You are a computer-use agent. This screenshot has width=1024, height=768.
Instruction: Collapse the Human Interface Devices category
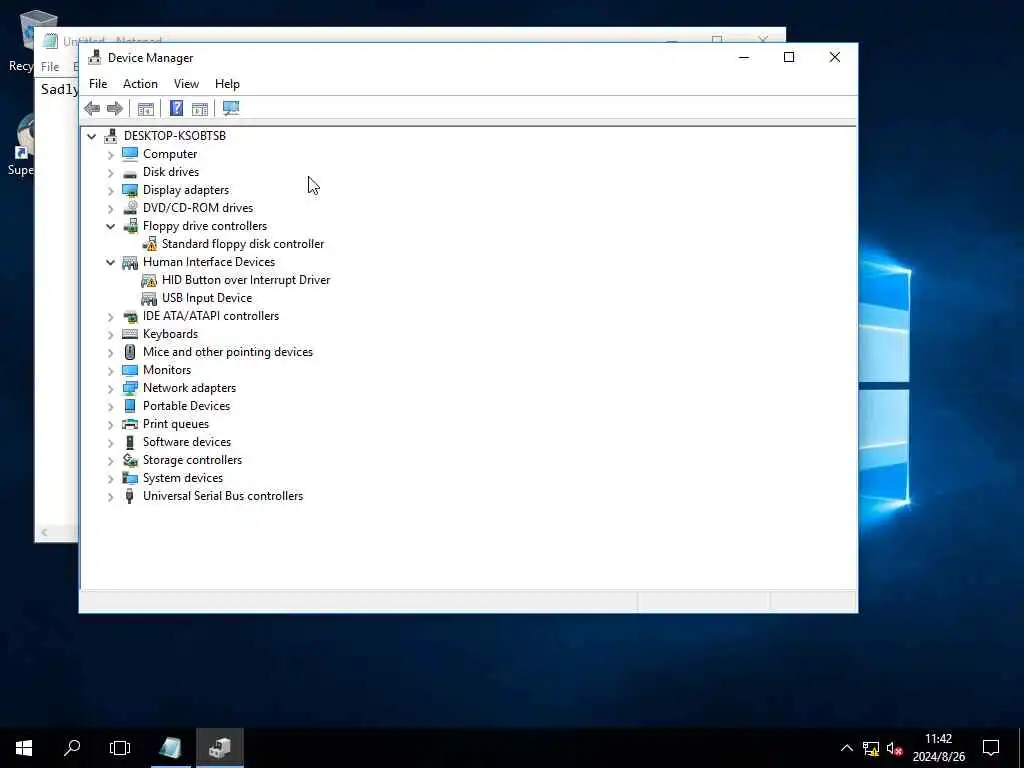pos(110,263)
